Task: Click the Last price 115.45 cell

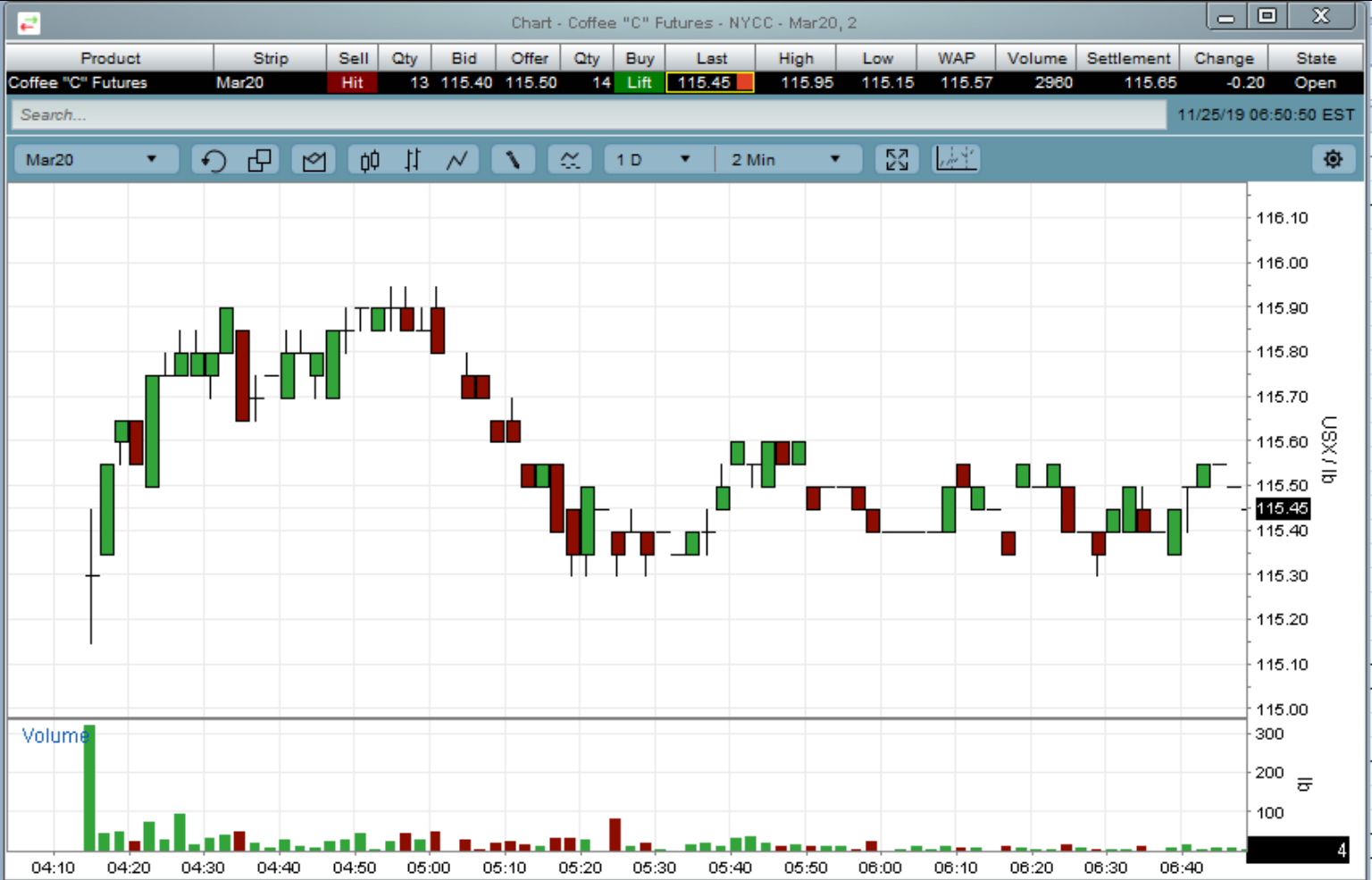Action: (711, 82)
